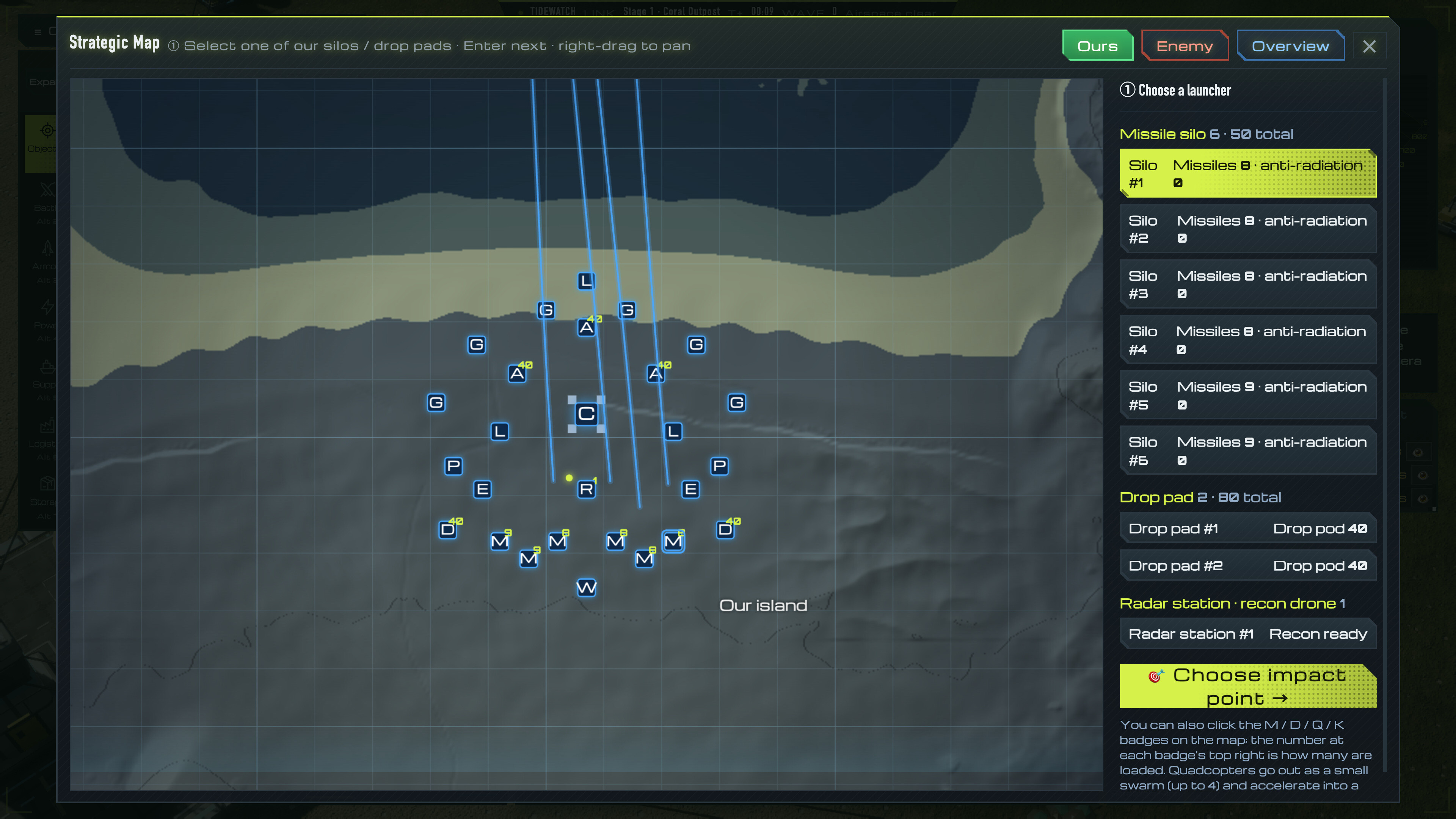1456x819 pixels.
Task: Click the right P badge on the map
Action: pyautogui.click(x=720, y=466)
